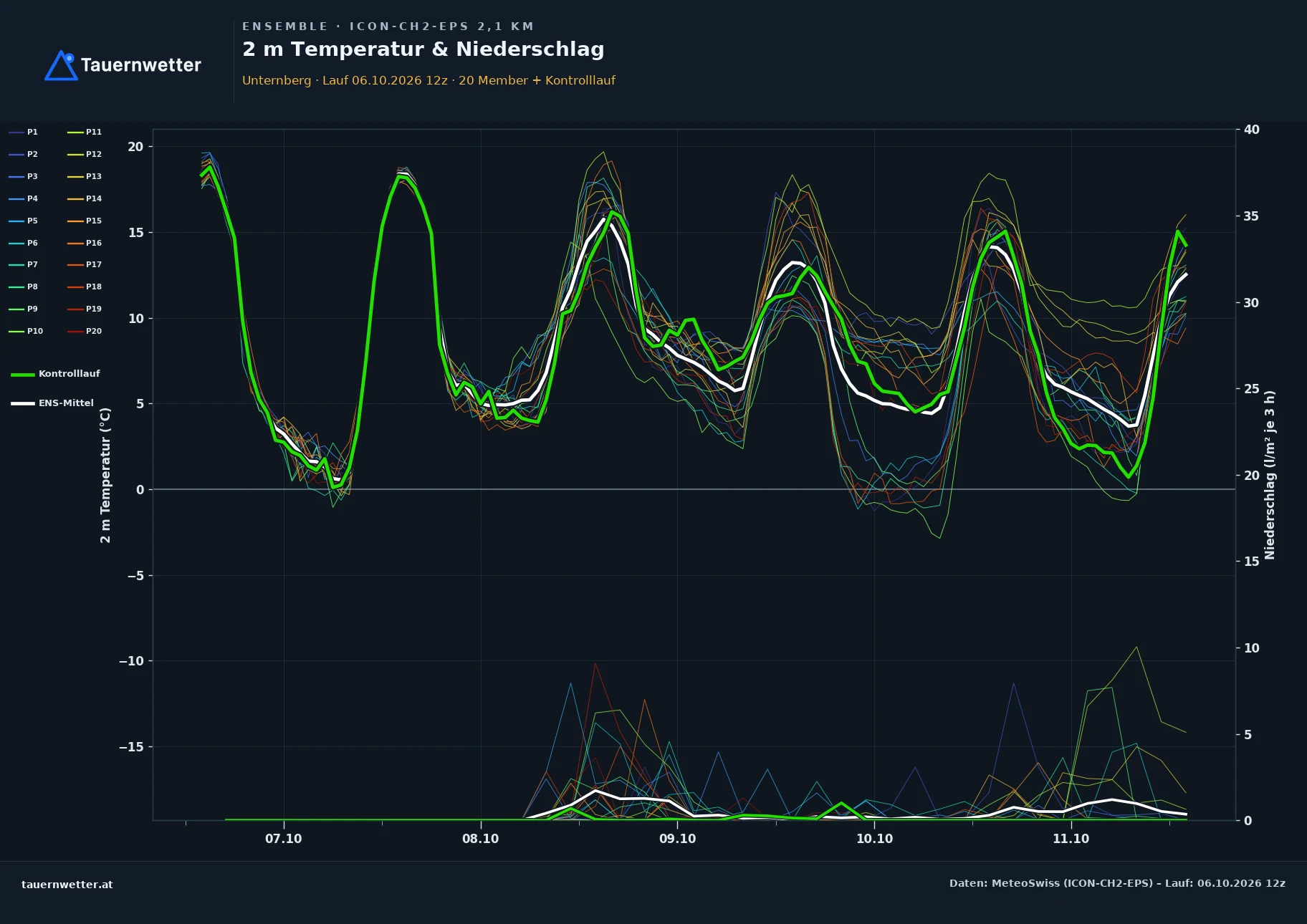This screenshot has height=924, width=1307.
Task: Click the 35 precipitation axis tick label
Action: point(1252,216)
